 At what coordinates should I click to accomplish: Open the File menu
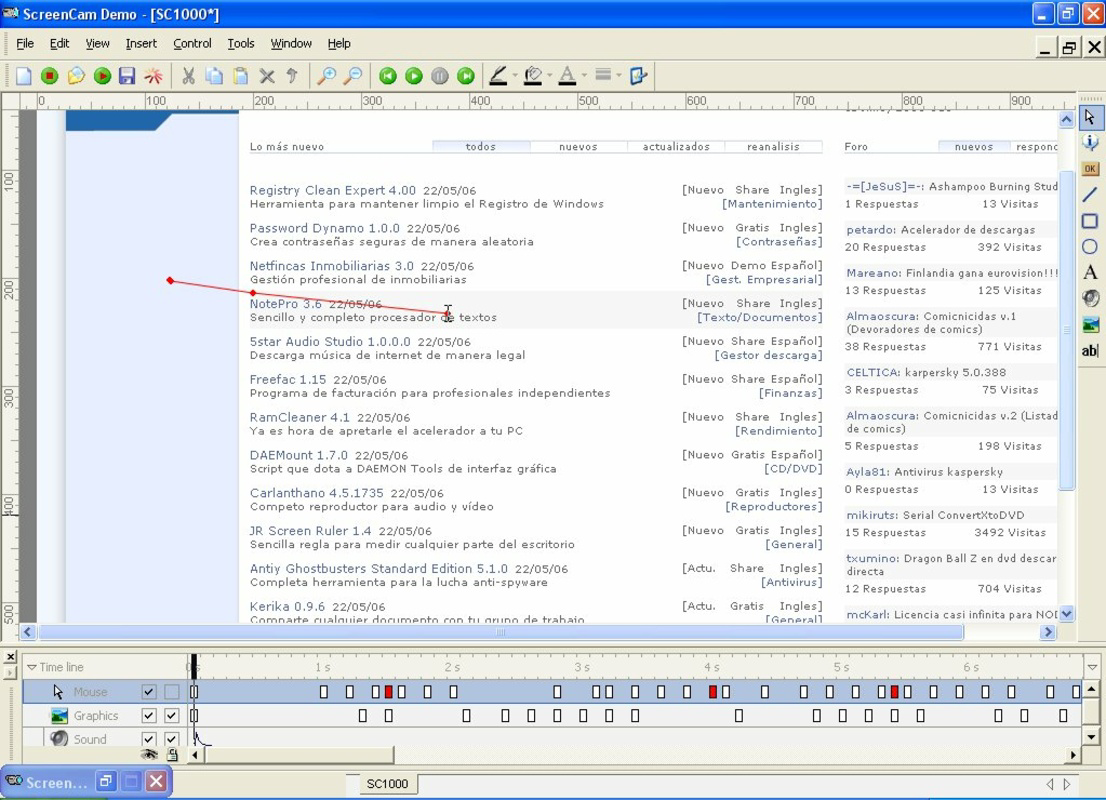(x=25, y=44)
